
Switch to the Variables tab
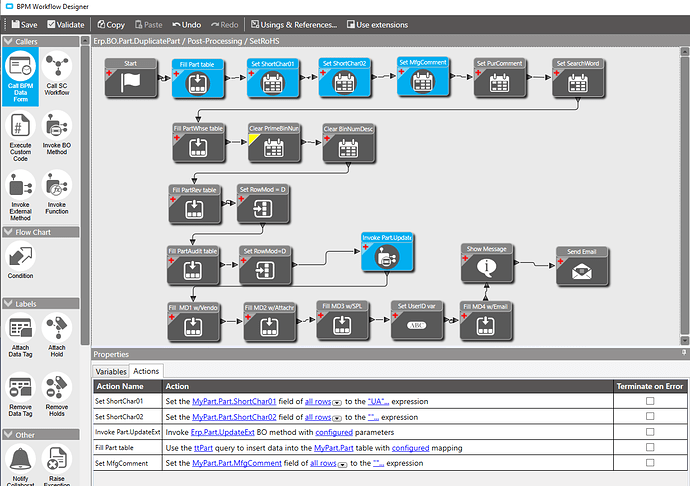coord(111,372)
